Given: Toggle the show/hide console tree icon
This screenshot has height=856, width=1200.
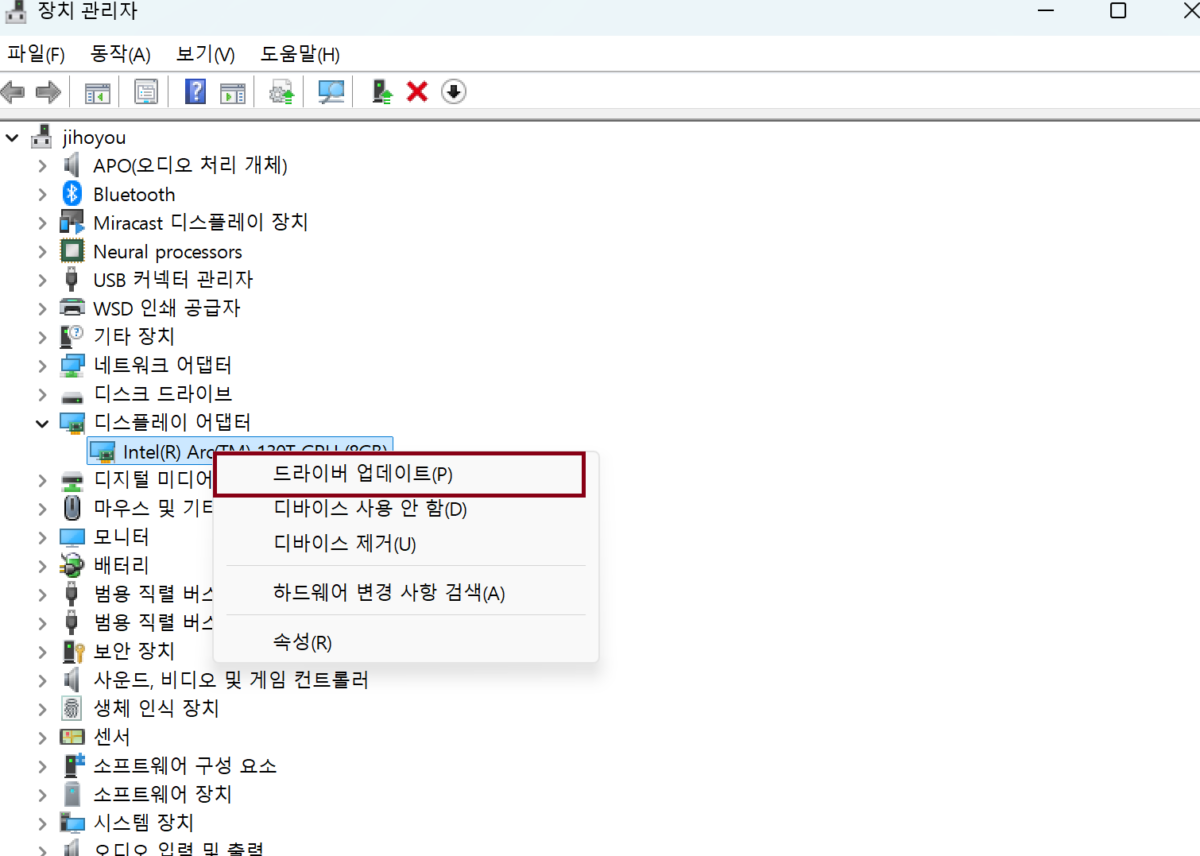Looking at the screenshot, I should click(97, 93).
